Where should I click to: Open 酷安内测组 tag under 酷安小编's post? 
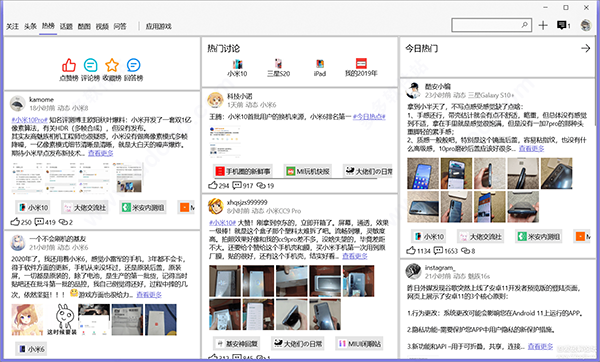click(538, 236)
